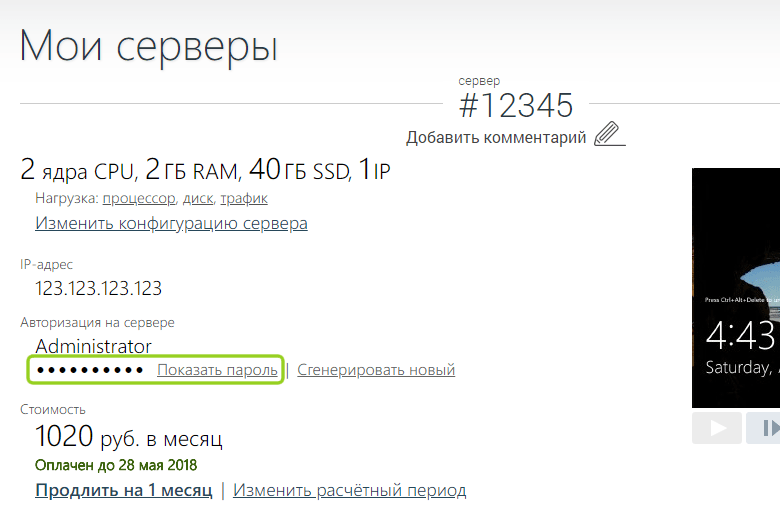Click server number #12345 heading
780x521 pixels.
(516, 105)
